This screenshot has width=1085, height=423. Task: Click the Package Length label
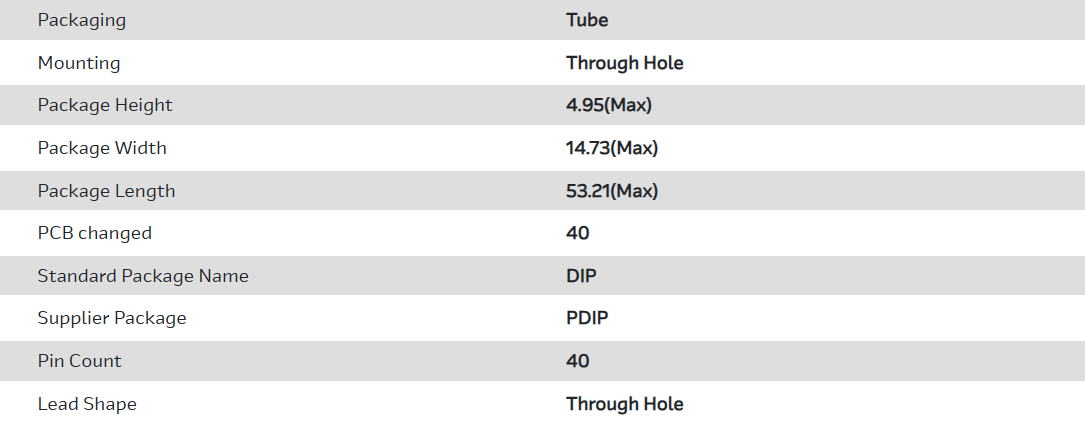click(106, 191)
